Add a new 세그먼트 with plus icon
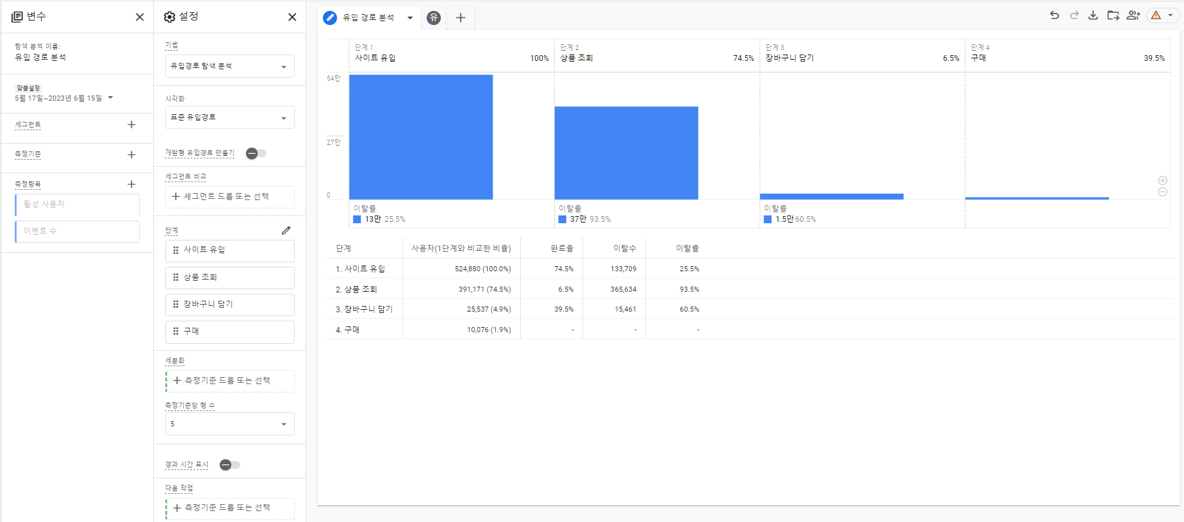 point(131,125)
